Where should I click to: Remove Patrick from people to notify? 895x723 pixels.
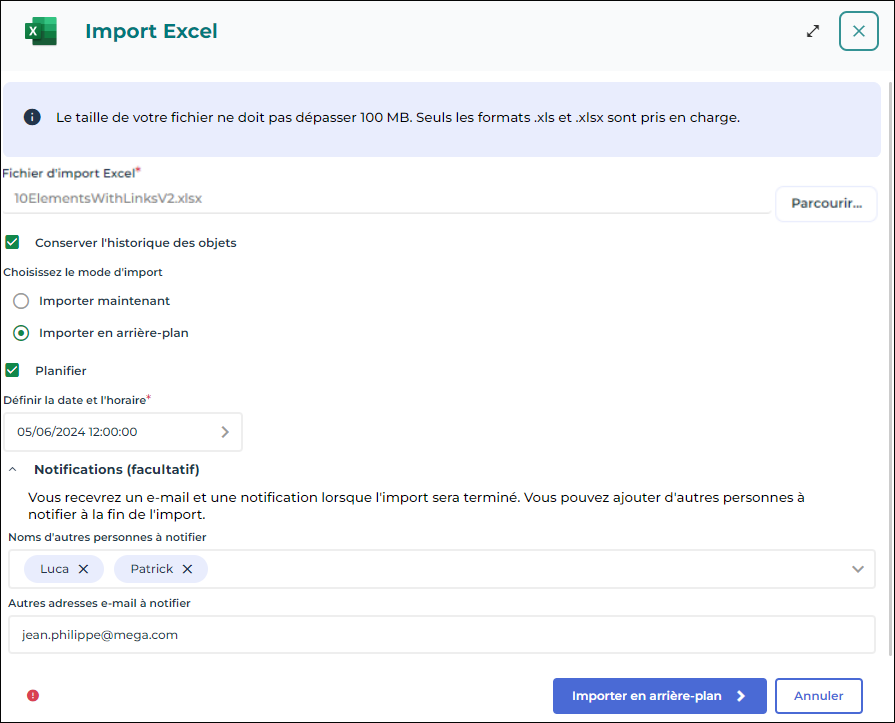coord(187,569)
